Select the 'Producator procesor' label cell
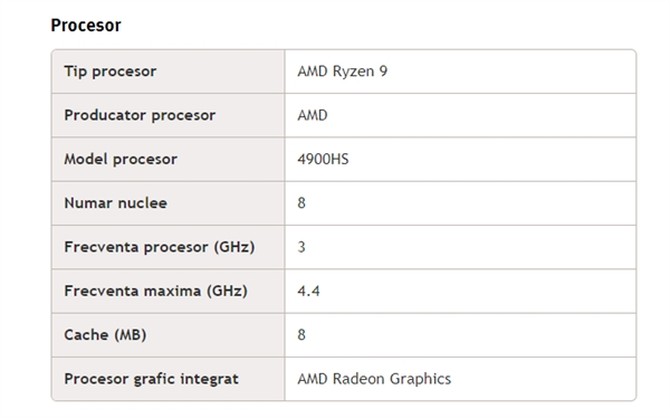The image size is (670, 418). click(139, 115)
